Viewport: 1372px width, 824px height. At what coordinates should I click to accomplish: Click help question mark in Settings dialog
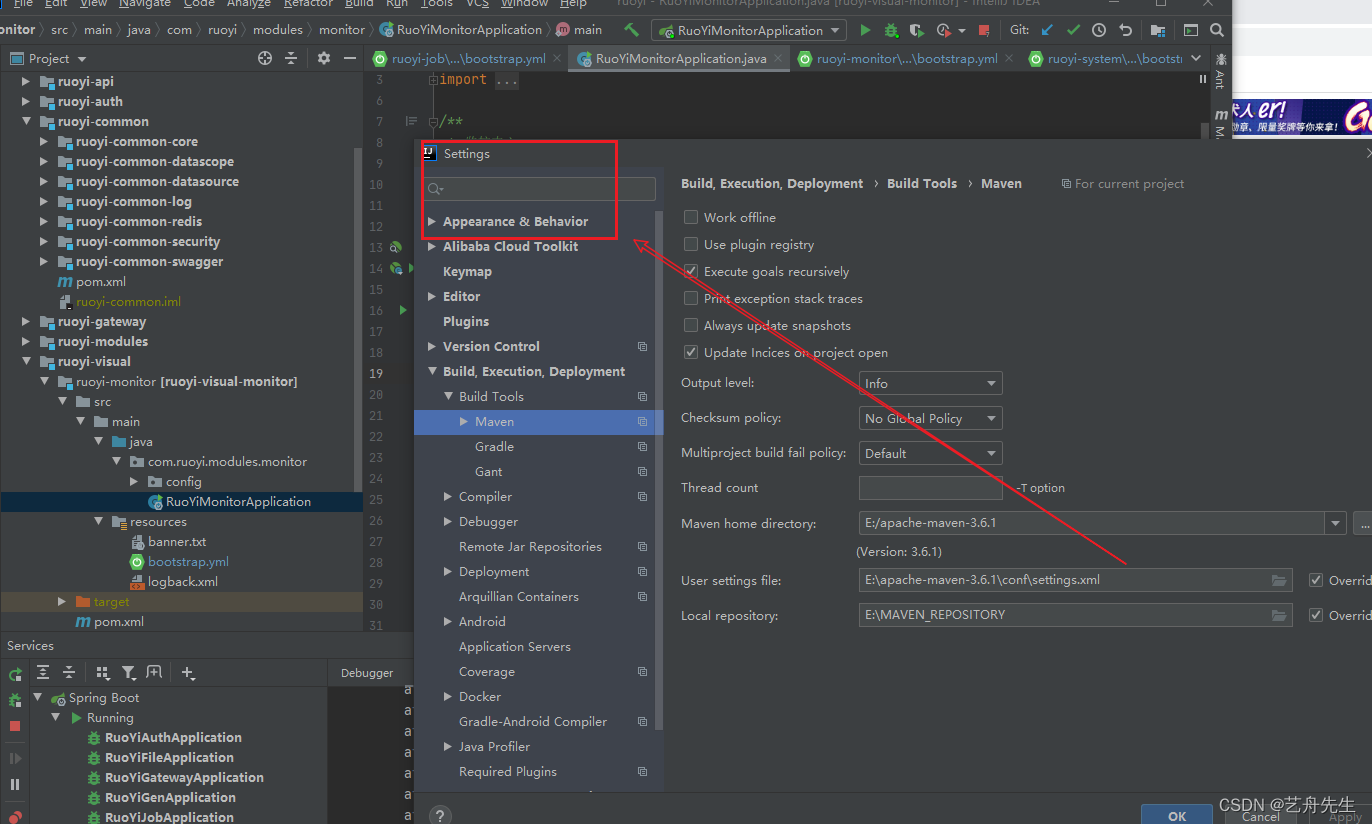tap(439, 815)
